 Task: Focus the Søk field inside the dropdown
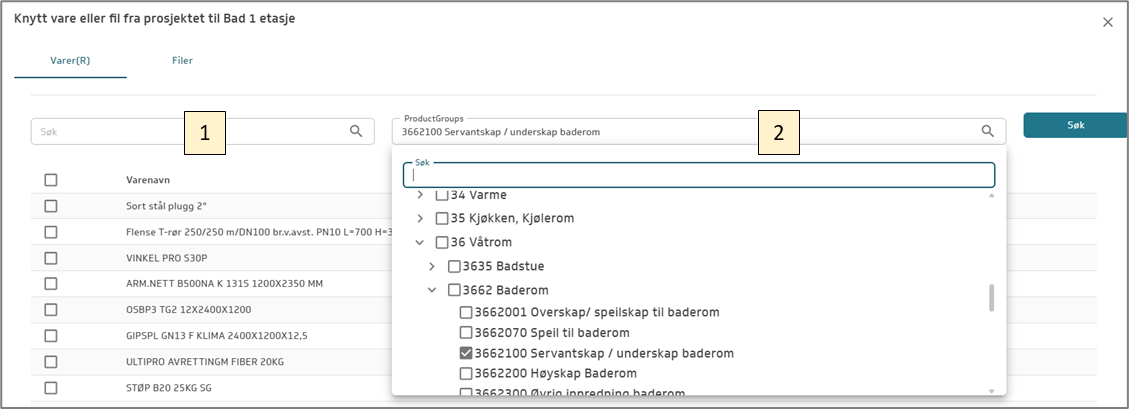tap(698, 175)
